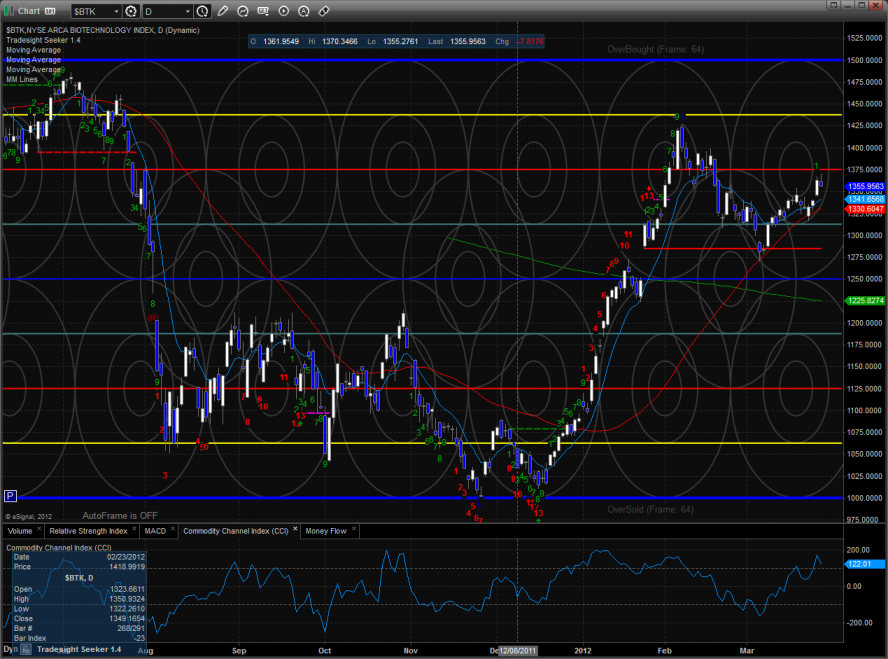Open the interval clock icon
888x659 pixels.
click(204, 10)
